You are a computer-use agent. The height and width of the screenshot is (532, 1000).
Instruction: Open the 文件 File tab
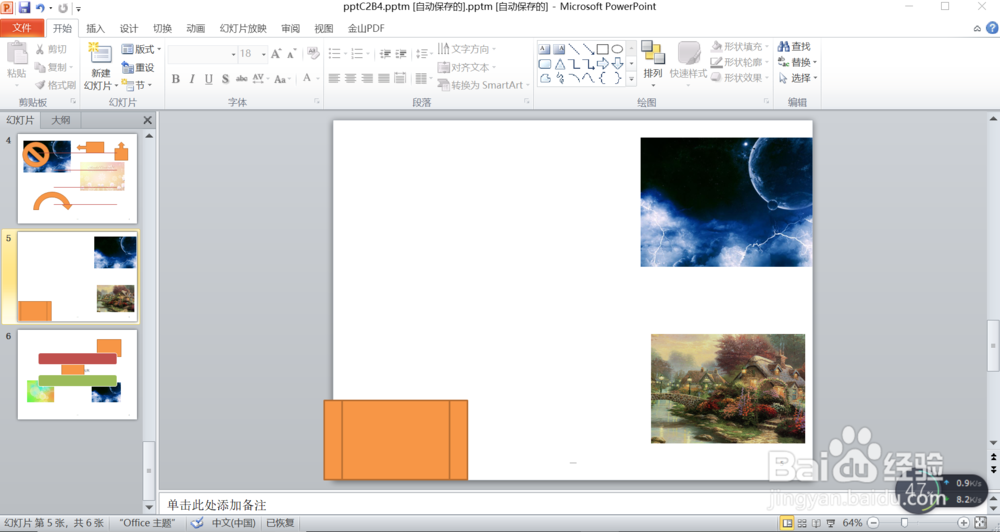22,28
